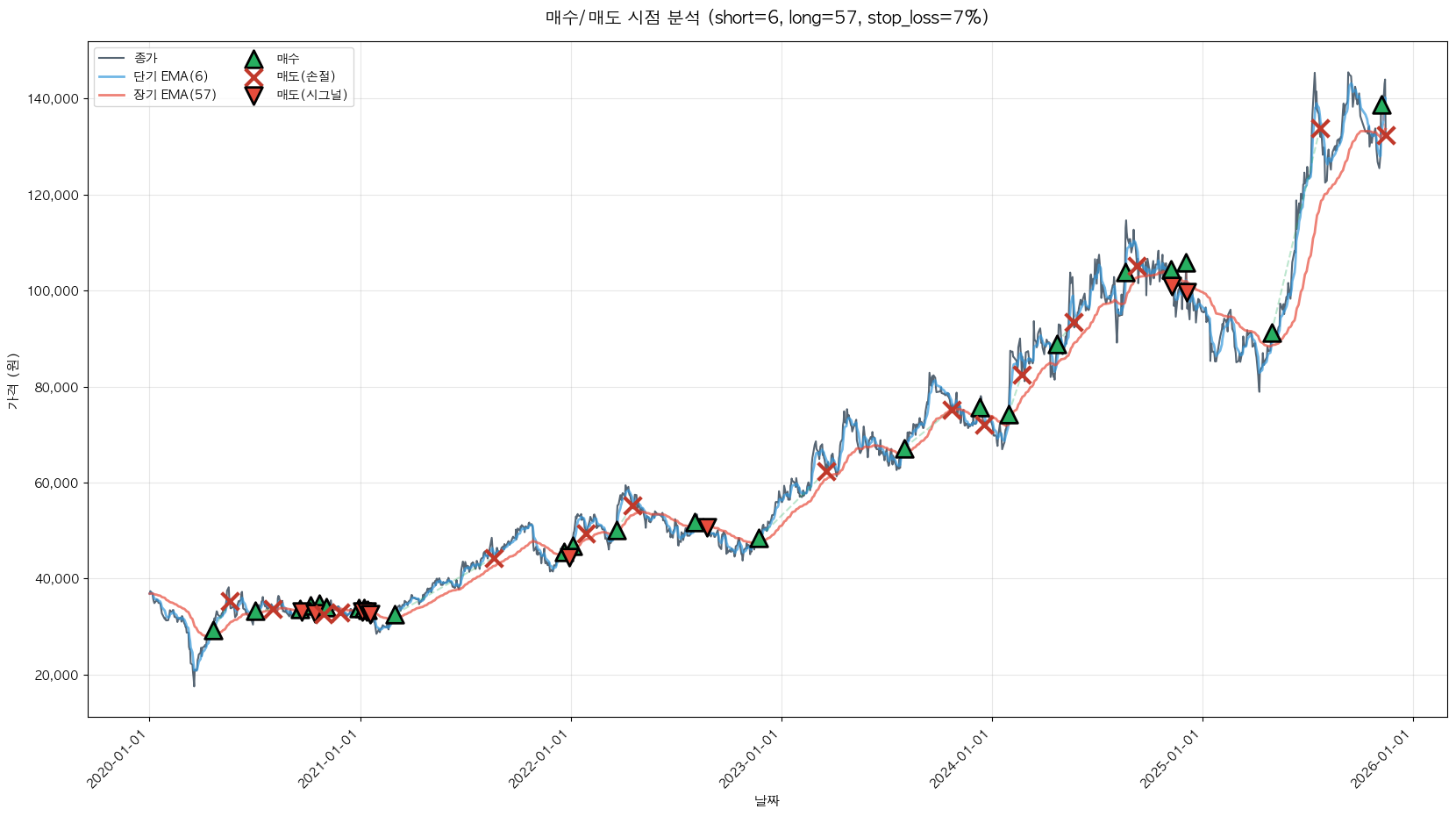1456x816 pixels.
Task: Click the 가격 (원) y-axis title
Action: pos(12,381)
